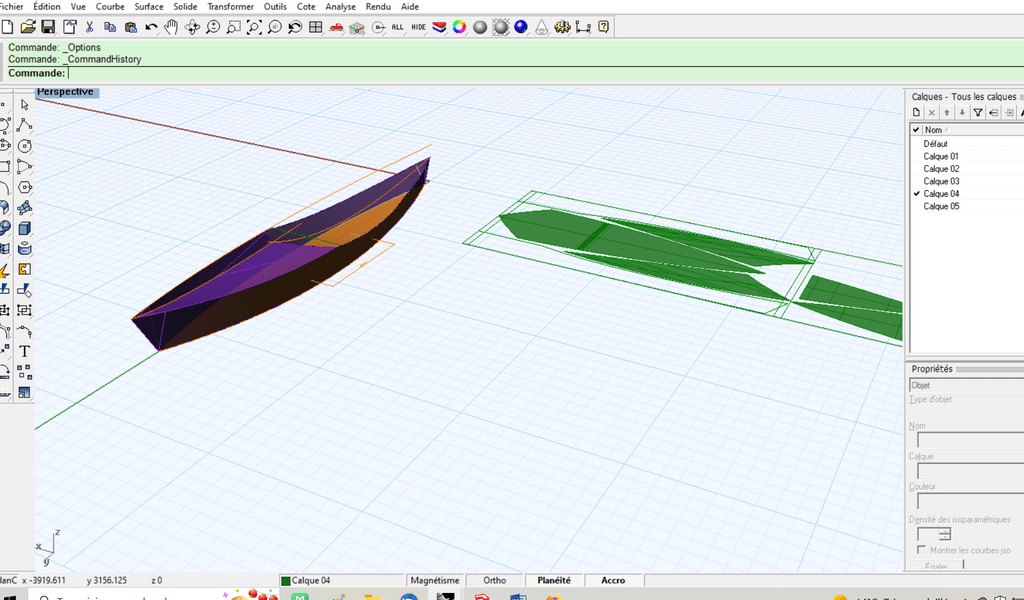This screenshot has height=600, width=1024.
Task: Open the Analyse menu
Action: click(340, 7)
